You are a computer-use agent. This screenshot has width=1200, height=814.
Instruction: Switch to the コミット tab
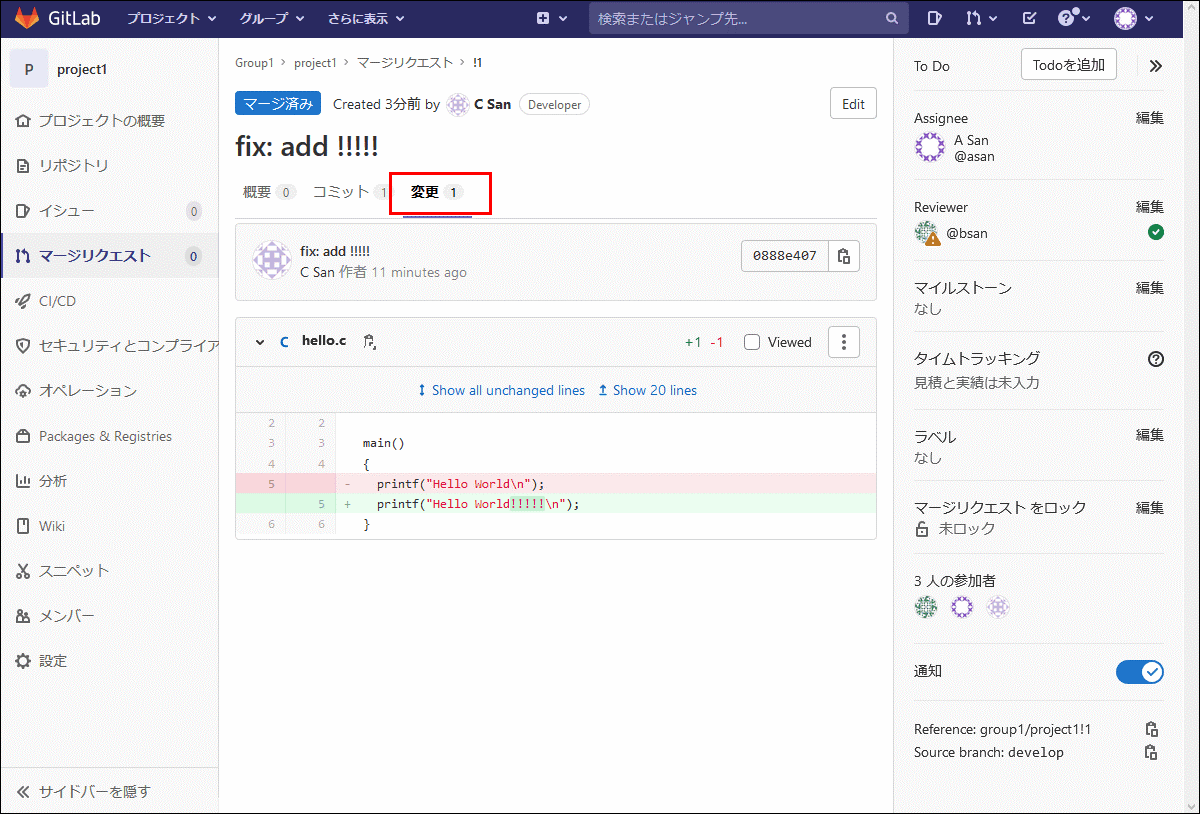tap(349, 192)
